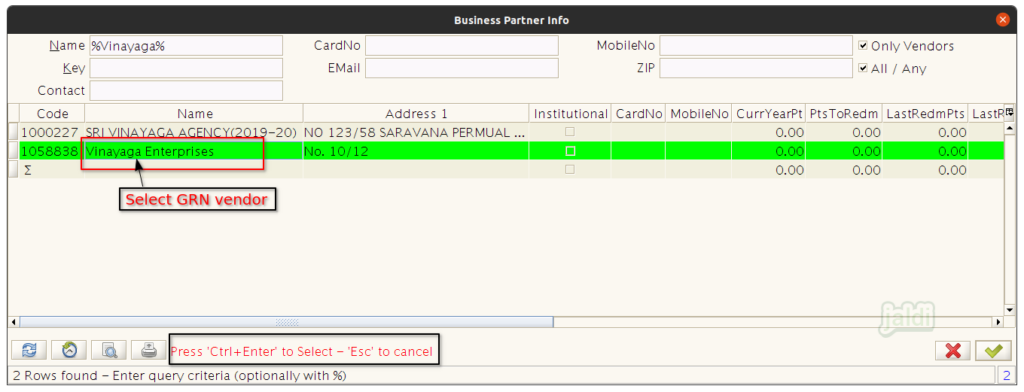Toggle the Only Vendors checkbox
This screenshot has width=1024, height=392.
pos(863,46)
